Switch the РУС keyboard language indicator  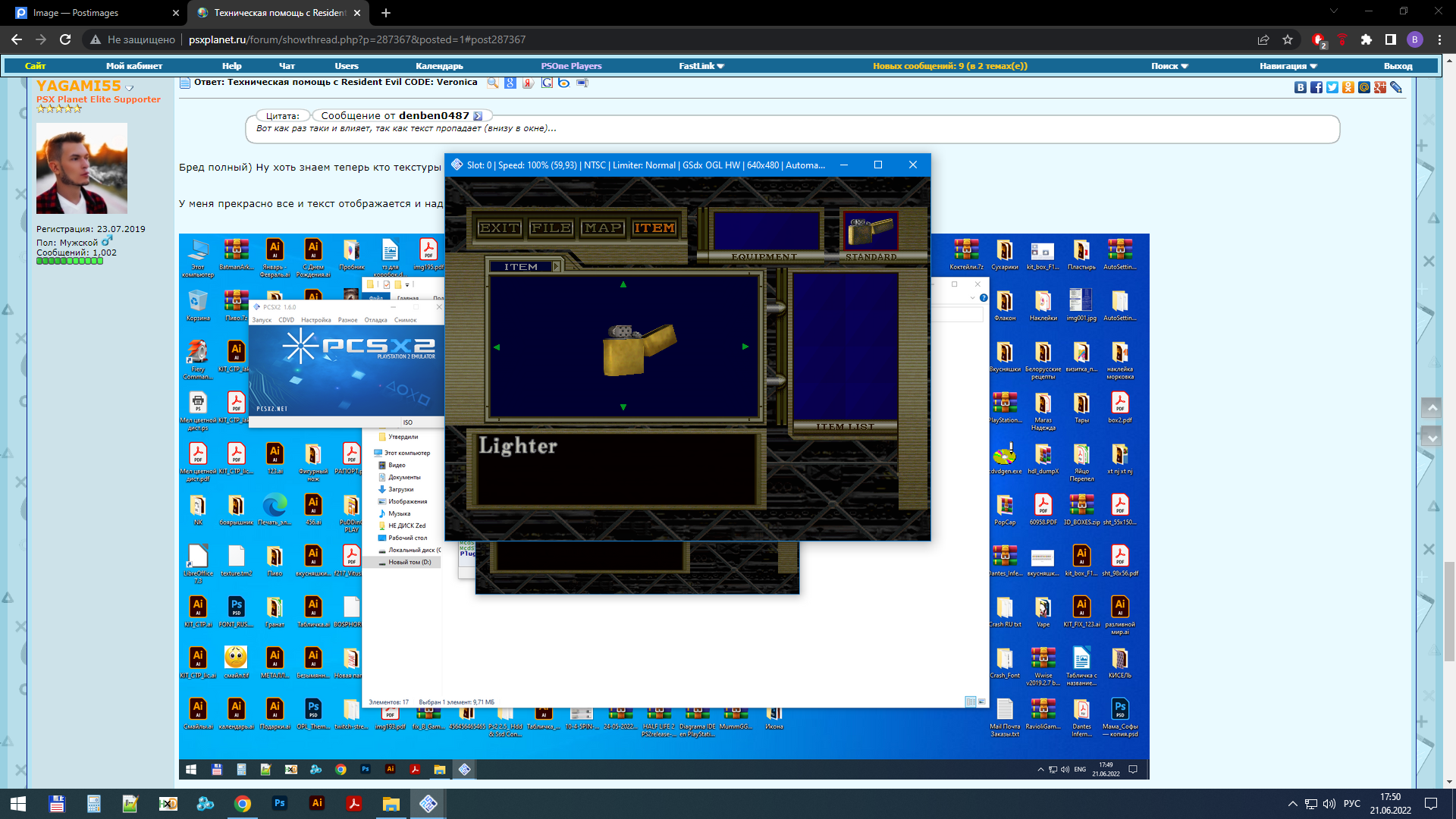click(1352, 804)
